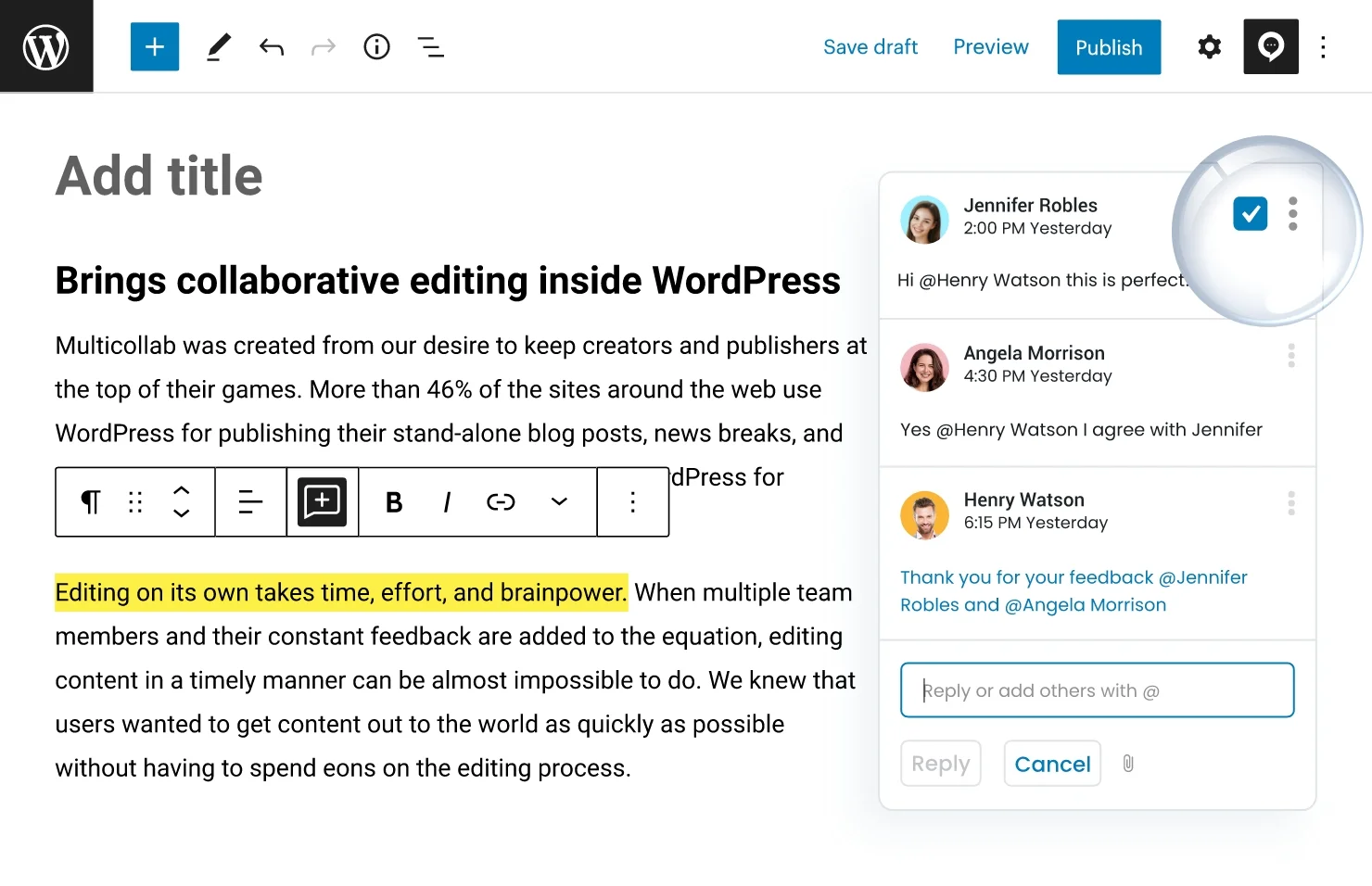Attach a file with paperclip icon
This screenshot has height=886, width=1372.
point(1128,763)
